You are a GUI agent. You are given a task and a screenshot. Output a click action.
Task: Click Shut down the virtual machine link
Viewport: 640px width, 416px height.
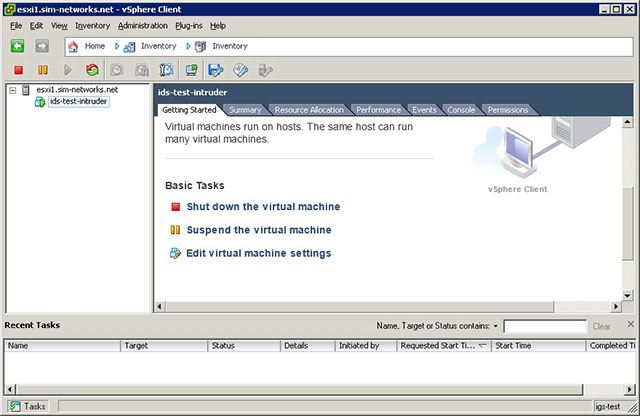[x=263, y=207]
